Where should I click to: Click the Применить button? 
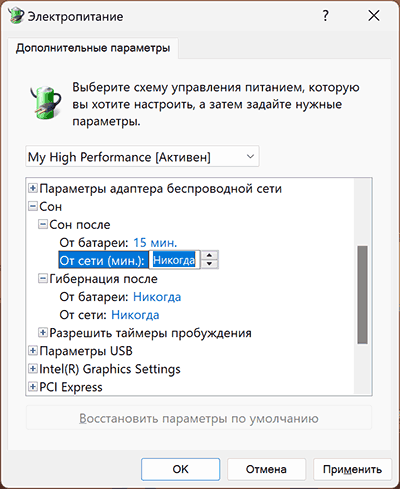point(352,469)
